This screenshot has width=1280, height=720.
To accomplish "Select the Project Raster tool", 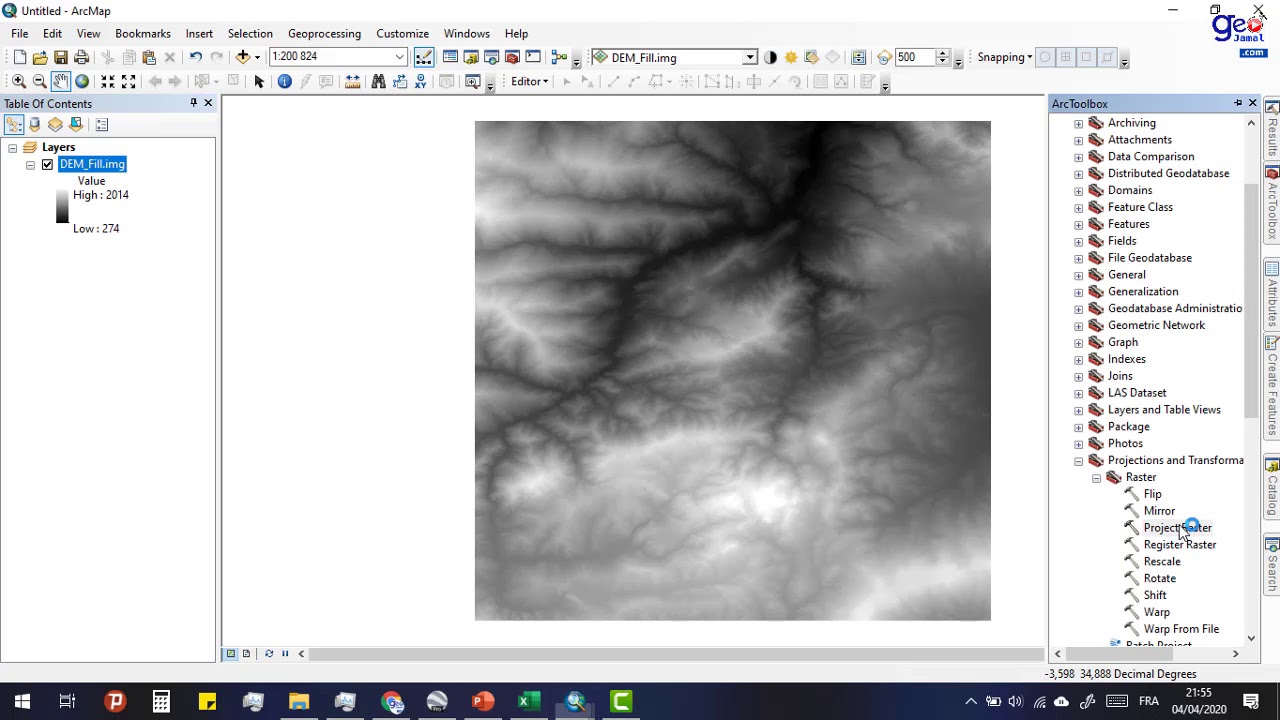I will coord(1177,528).
